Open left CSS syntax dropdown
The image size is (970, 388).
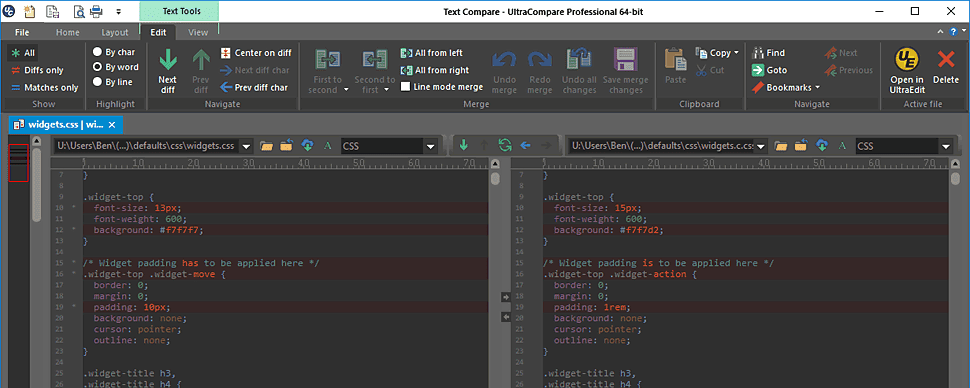[431, 147]
